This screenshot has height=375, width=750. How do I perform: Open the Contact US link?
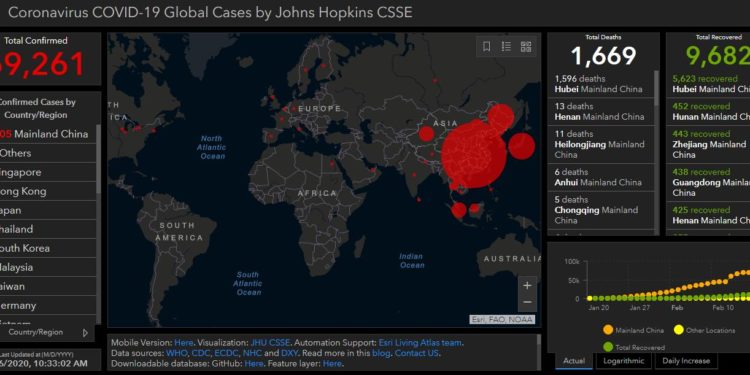(417, 353)
